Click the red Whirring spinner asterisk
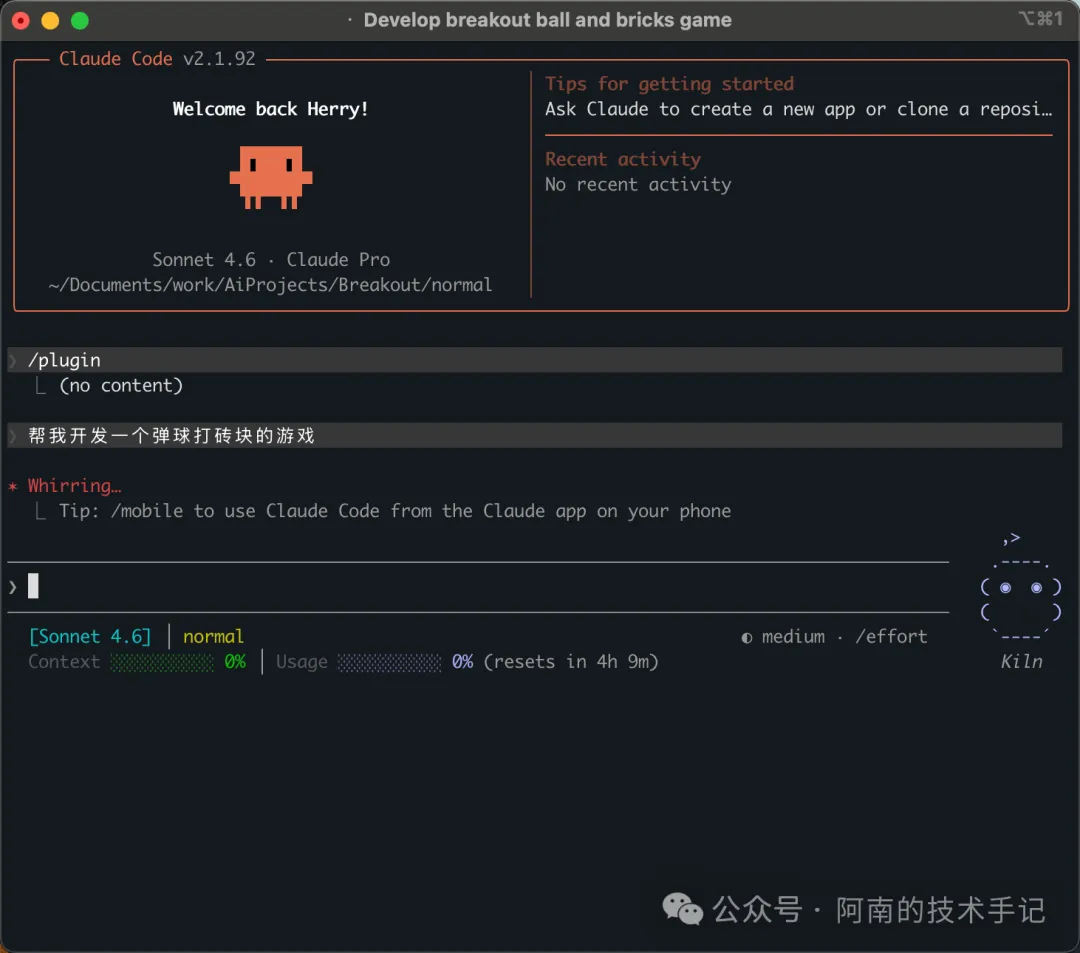This screenshot has height=953, width=1080. click(x=12, y=486)
